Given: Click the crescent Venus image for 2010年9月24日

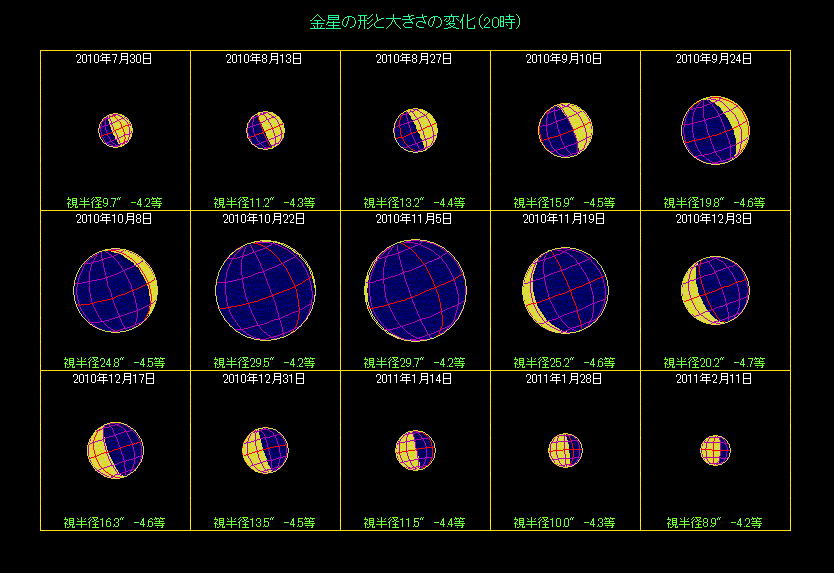Looking at the screenshot, I should (715, 130).
